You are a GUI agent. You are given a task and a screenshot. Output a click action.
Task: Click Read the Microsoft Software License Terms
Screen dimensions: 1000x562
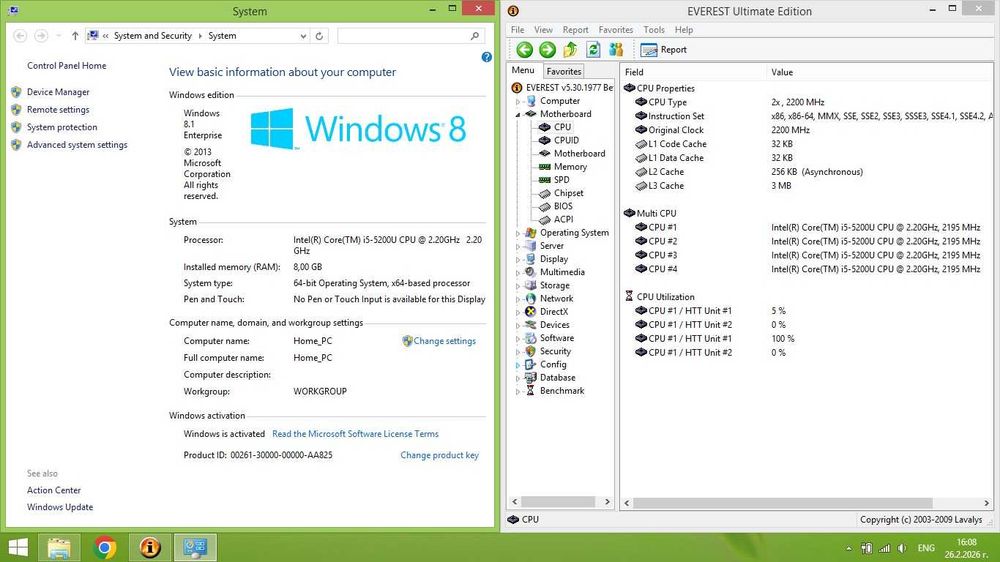click(355, 434)
